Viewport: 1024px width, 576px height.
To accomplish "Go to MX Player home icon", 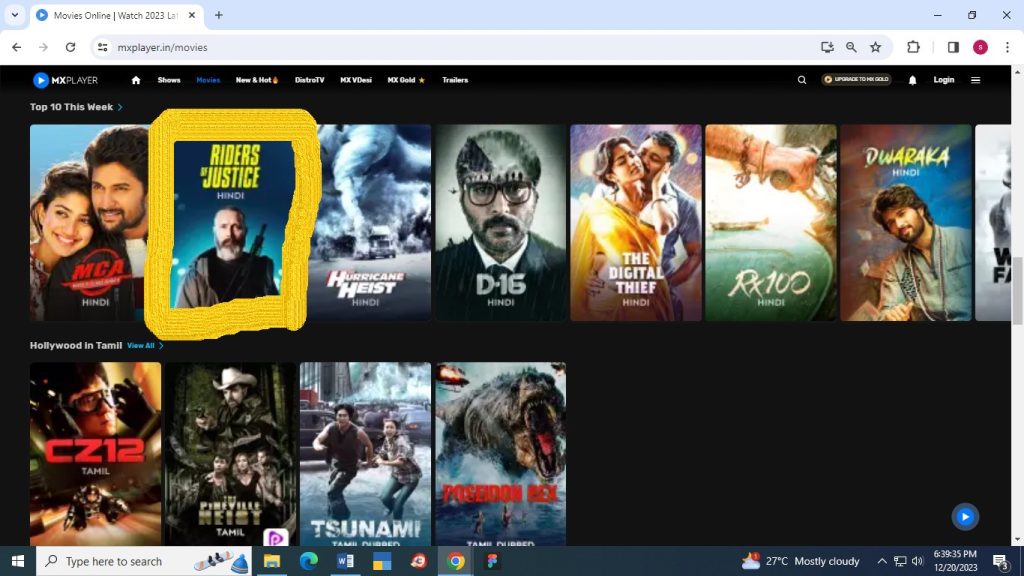I will (x=136, y=80).
